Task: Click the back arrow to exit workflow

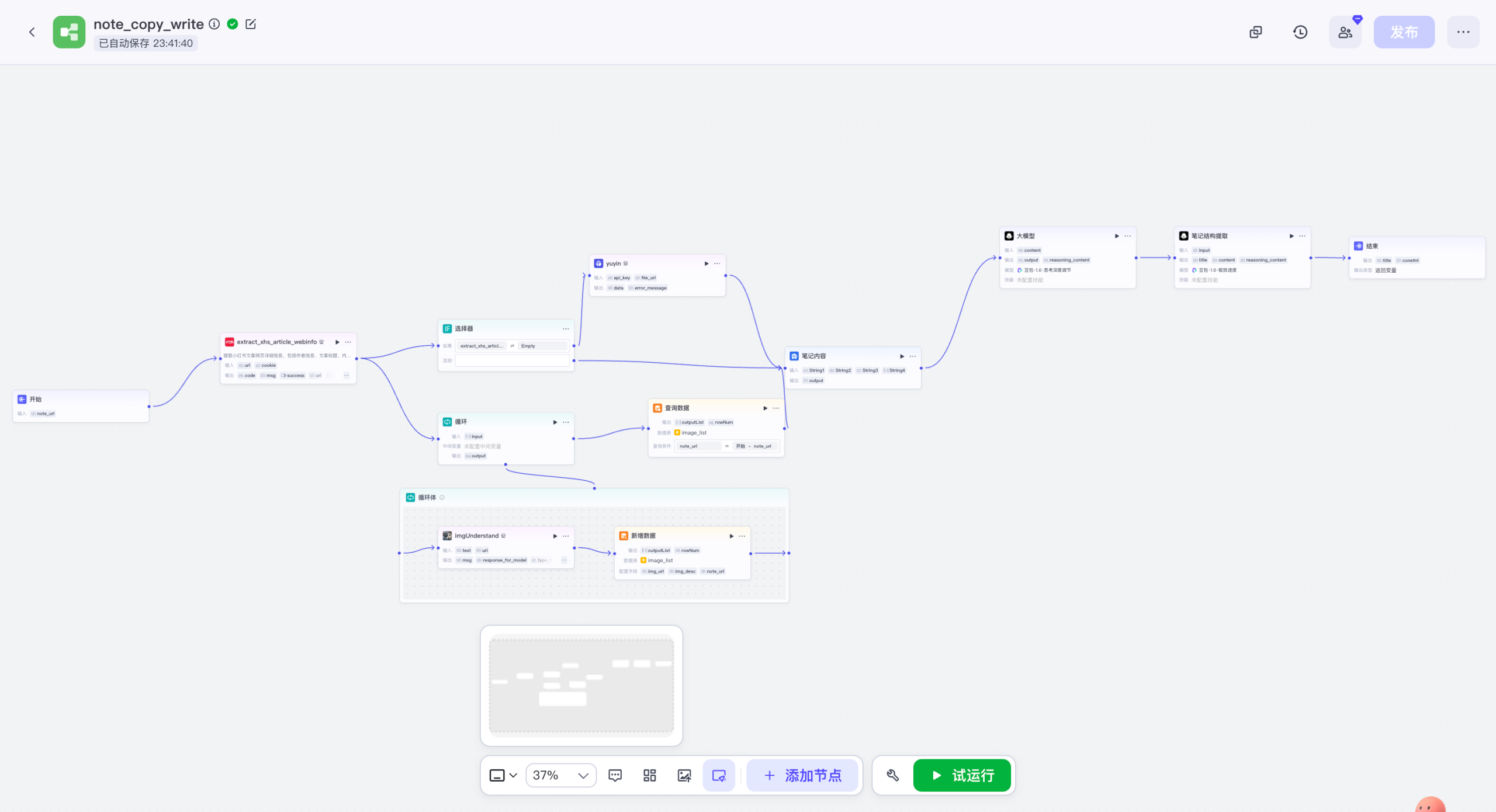Action: pos(32,32)
